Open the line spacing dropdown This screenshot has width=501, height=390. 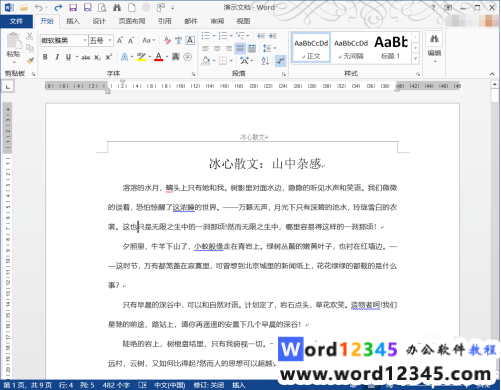pyautogui.click(x=269, y=48)
